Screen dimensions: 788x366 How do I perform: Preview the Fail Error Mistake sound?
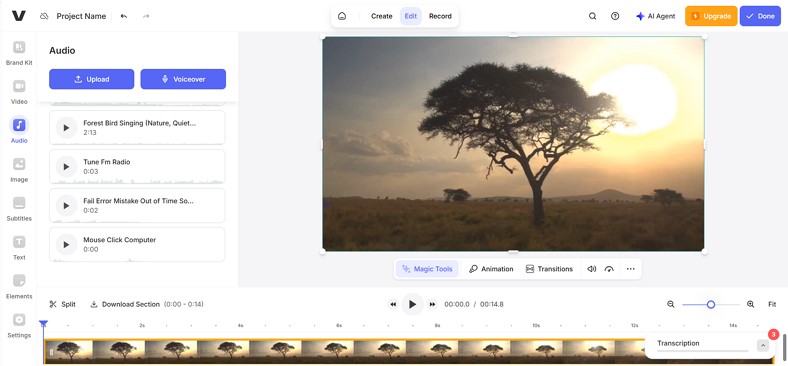[66, 205]
